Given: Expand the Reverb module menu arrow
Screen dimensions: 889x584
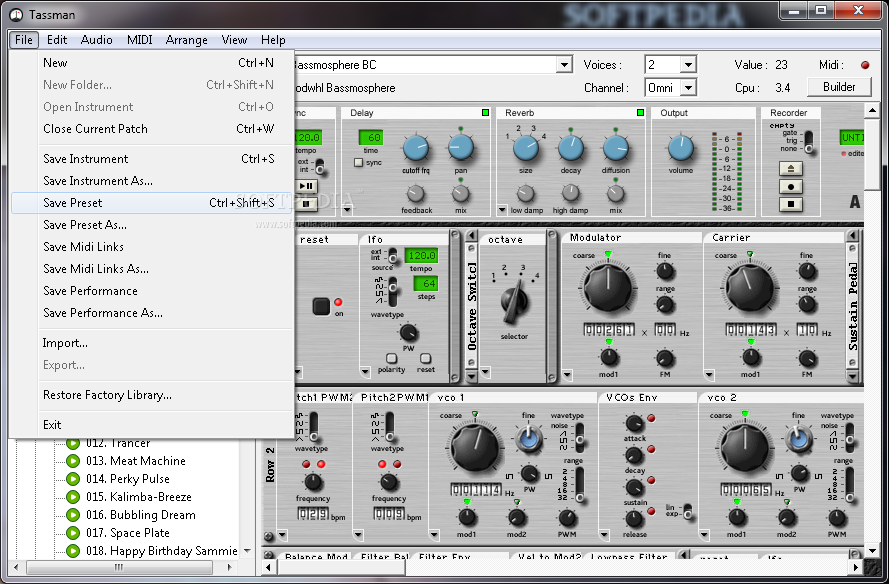Looking at the screenshot, I should pos(502,210).
